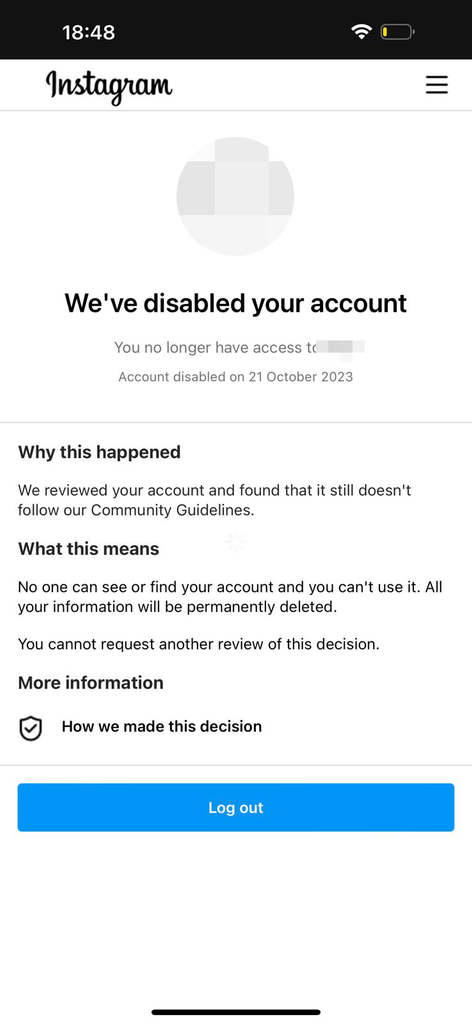Tap the home indicator bar

(x=236, y=1012)
